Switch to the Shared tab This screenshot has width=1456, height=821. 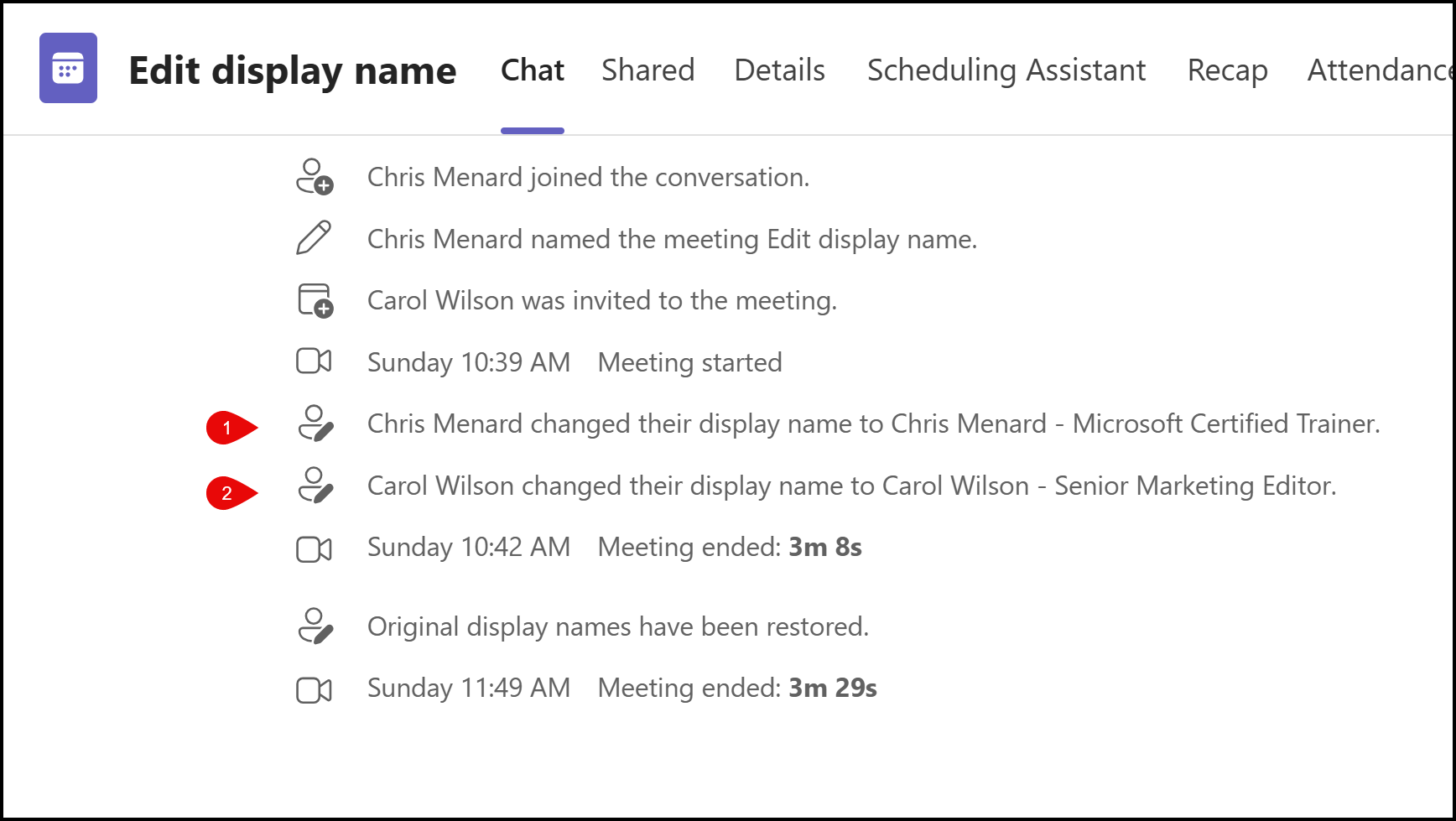647,70
